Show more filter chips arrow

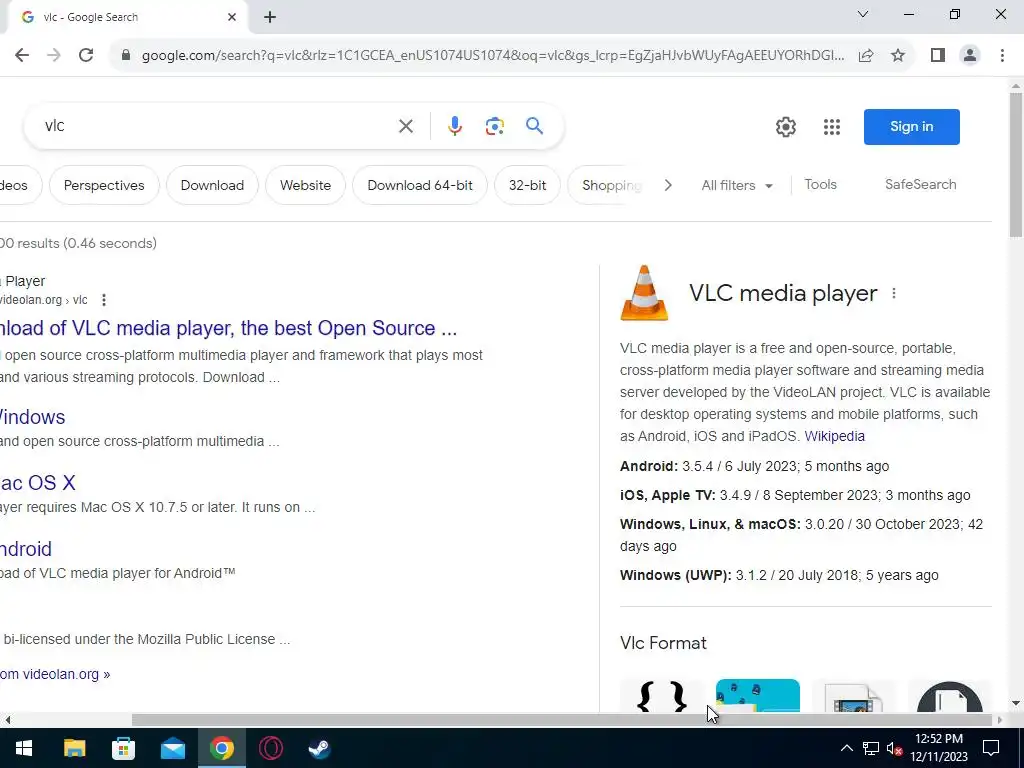667,185
